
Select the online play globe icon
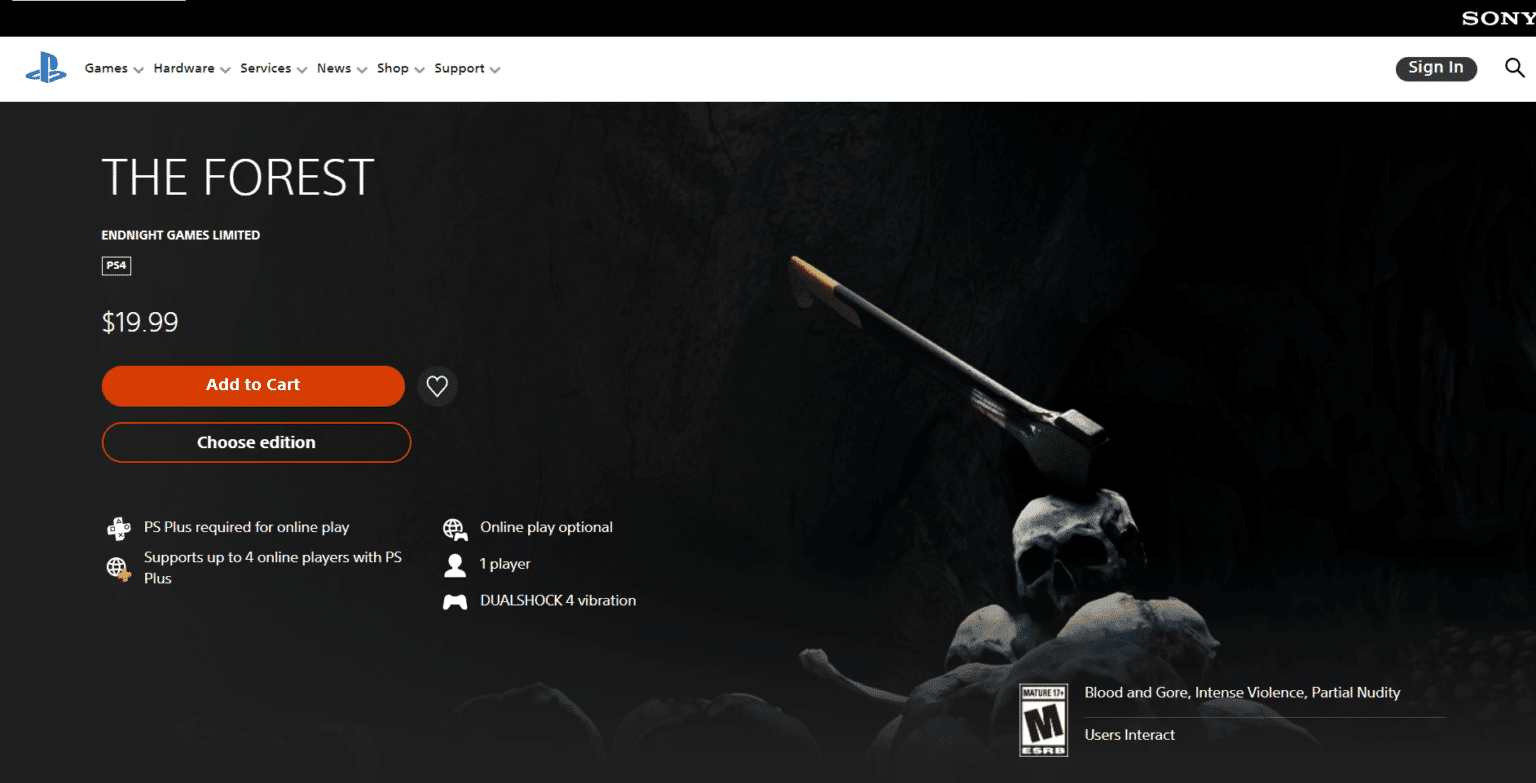click(455, 527)
